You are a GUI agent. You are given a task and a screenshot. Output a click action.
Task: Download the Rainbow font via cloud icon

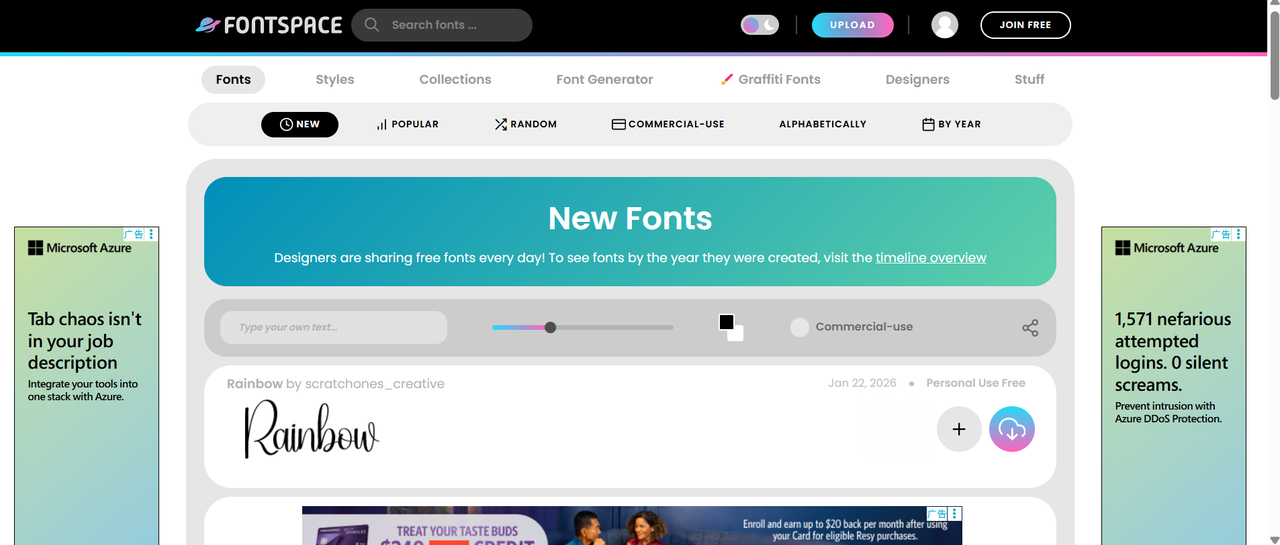[1011, 429]
